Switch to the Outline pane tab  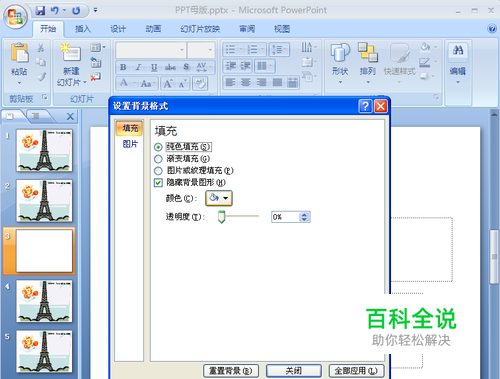coord(36,116)
